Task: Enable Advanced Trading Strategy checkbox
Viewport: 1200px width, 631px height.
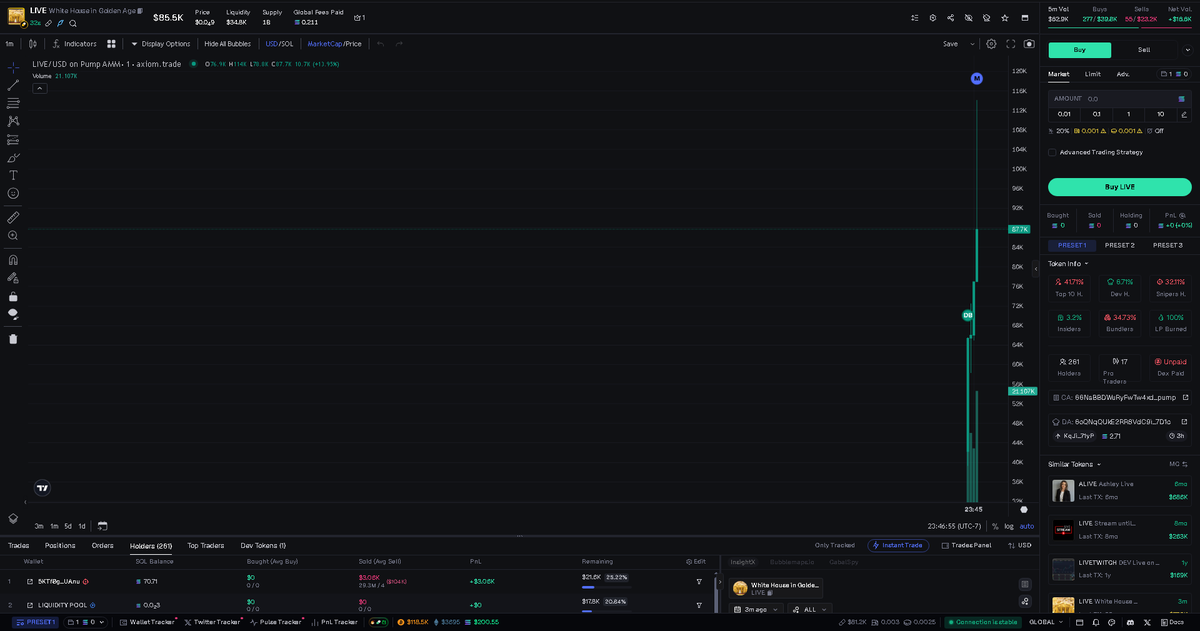Action: click(x=1052, y=152)
